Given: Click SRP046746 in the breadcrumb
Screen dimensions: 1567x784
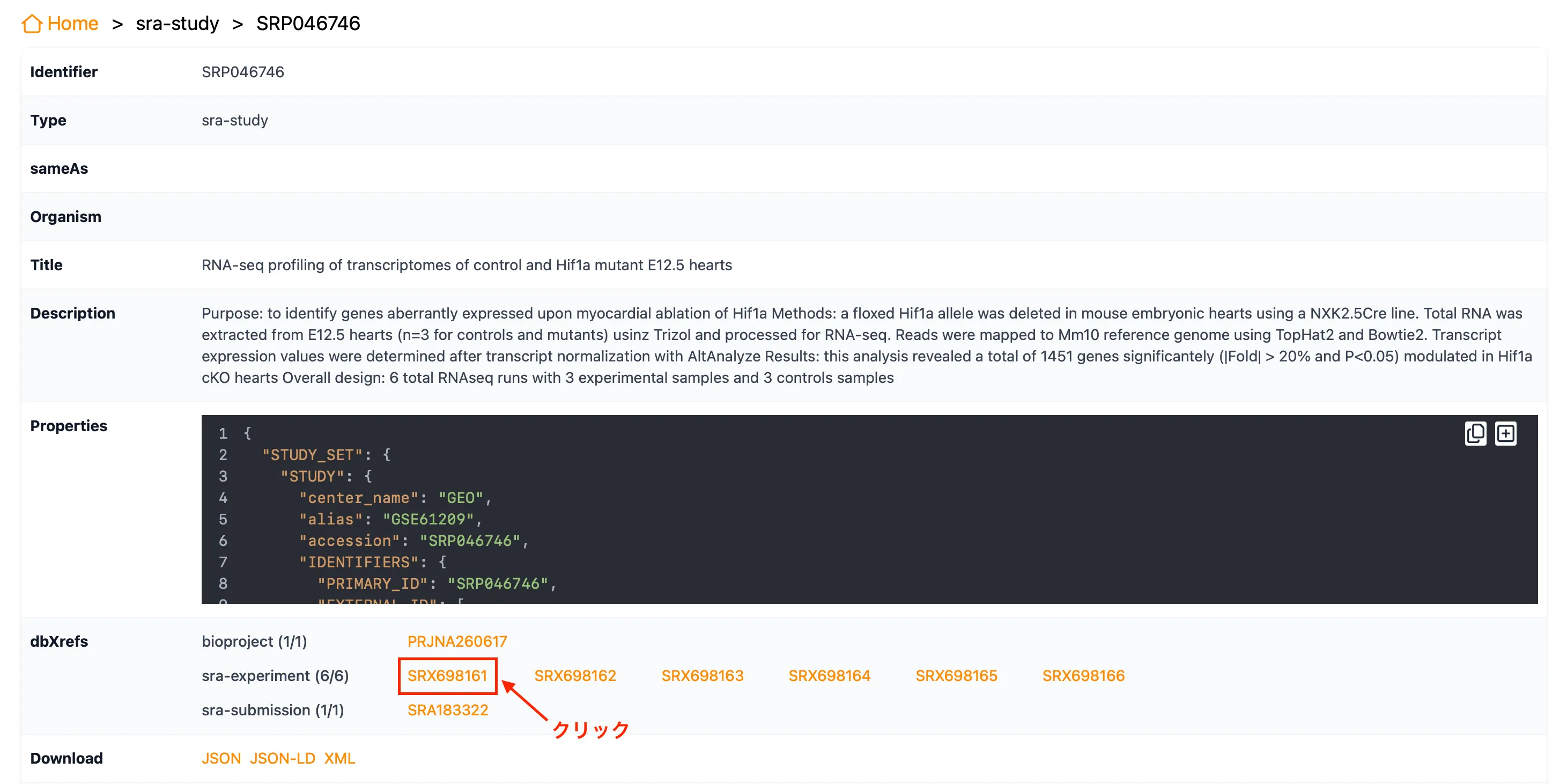Looking at the screenshot, I should tap(308, 24).
